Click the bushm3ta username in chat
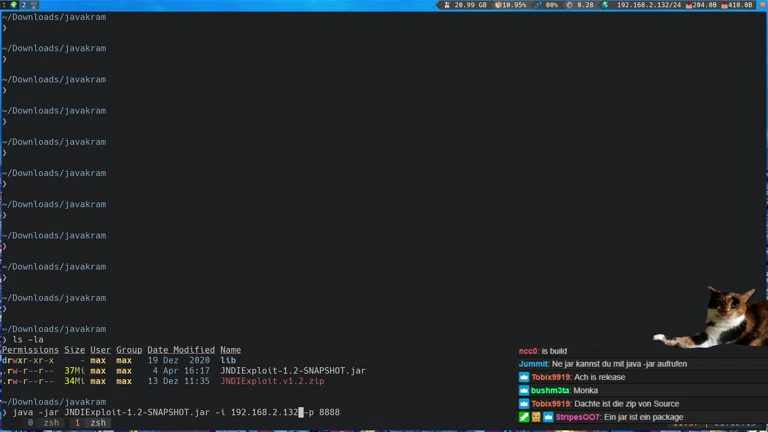This screenshot has width=768, height=432. pyautogui.click(x=550, y=390)
